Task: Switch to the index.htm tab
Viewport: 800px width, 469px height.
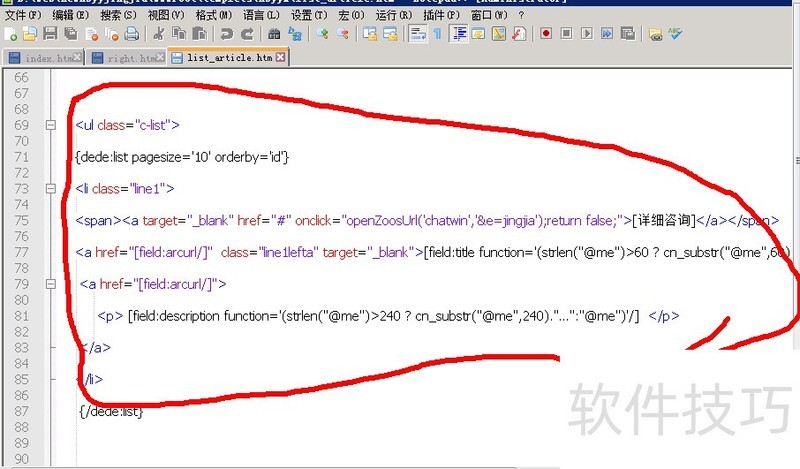Action: pyautogui.click(x=43, y=58)
